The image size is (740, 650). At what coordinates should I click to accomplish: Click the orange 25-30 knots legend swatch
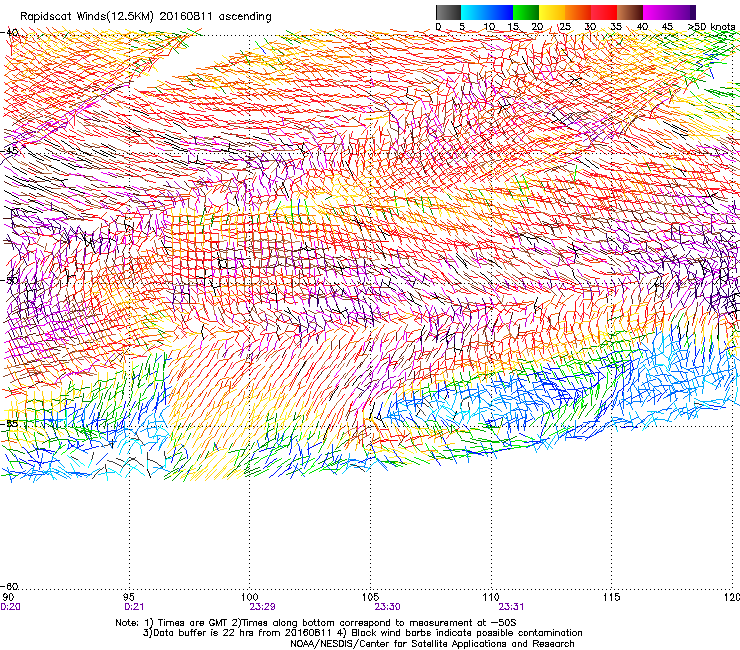pos(578,12)
